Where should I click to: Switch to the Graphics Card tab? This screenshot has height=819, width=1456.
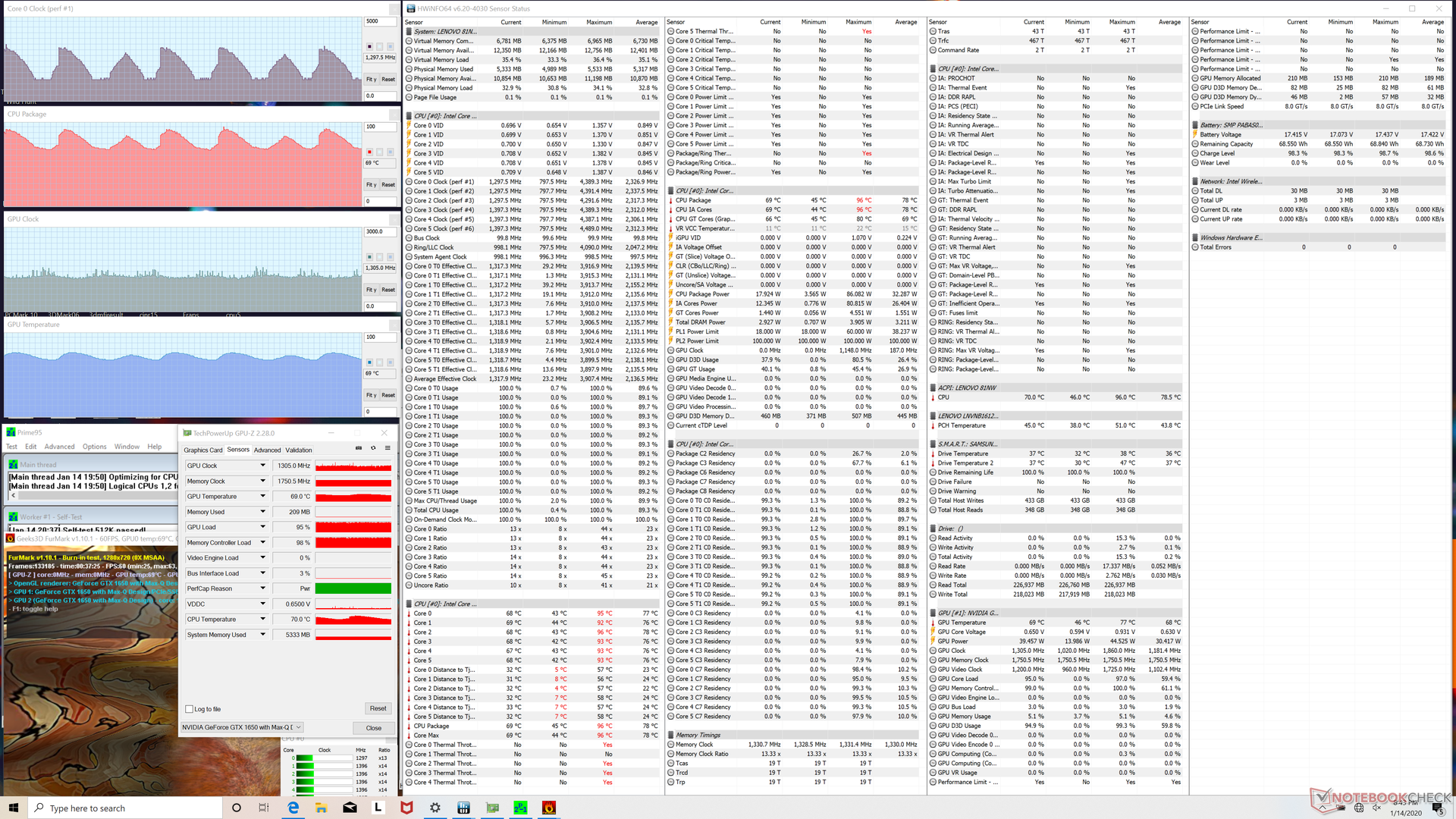(203, 450)
